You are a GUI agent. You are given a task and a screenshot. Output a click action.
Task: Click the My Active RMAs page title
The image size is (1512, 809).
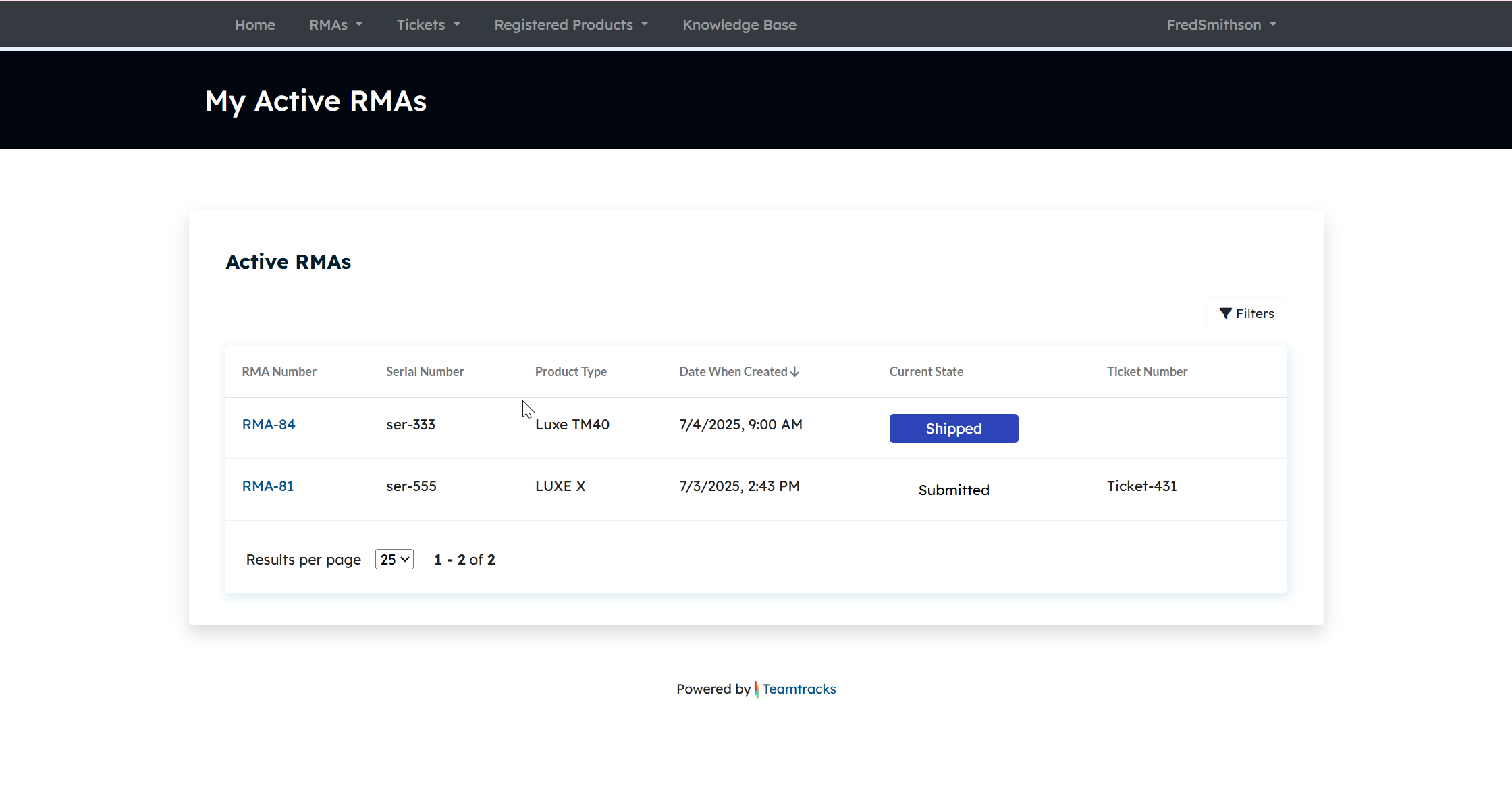[316, 101]
